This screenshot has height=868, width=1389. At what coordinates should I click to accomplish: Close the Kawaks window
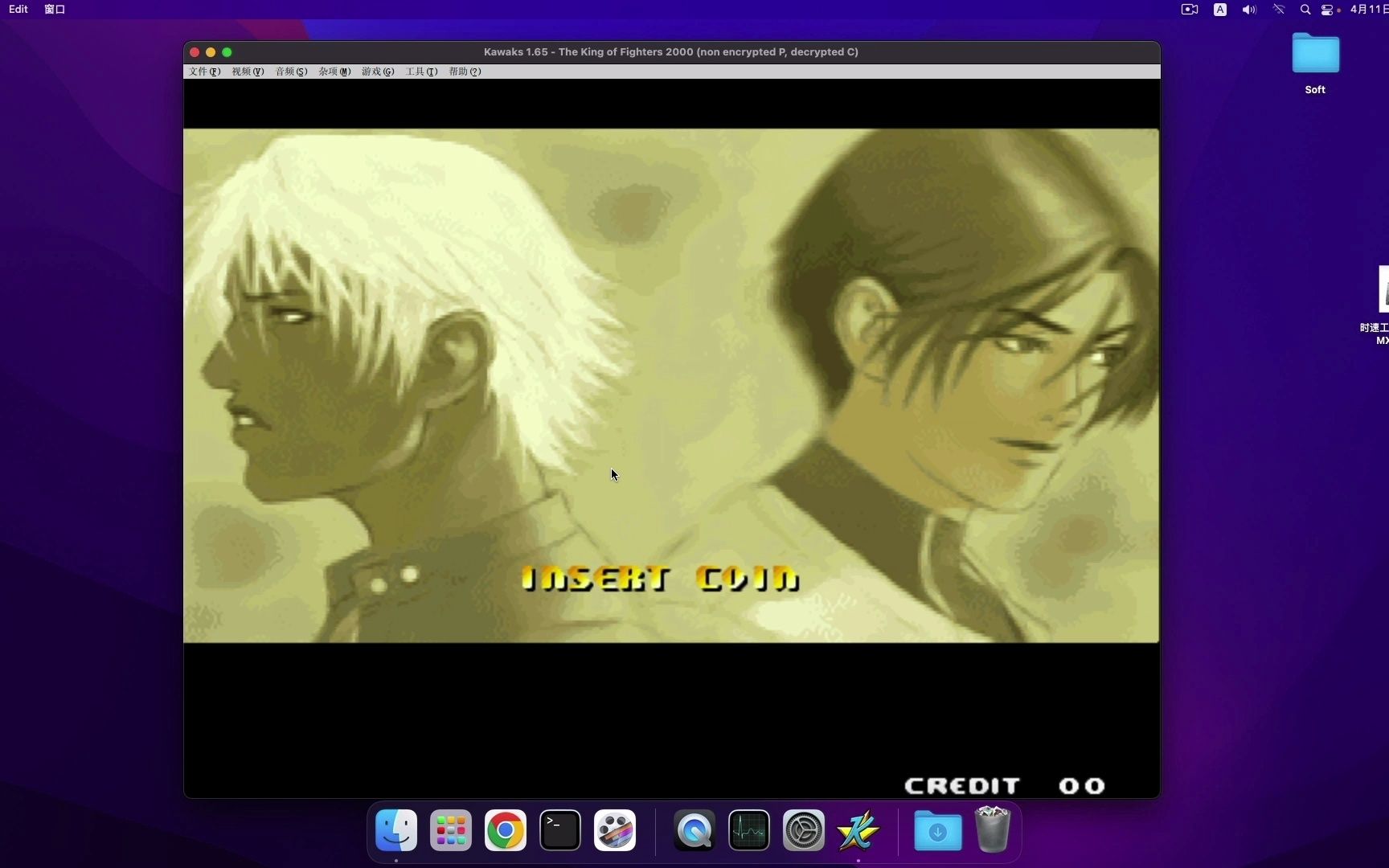tap(195, 52)
